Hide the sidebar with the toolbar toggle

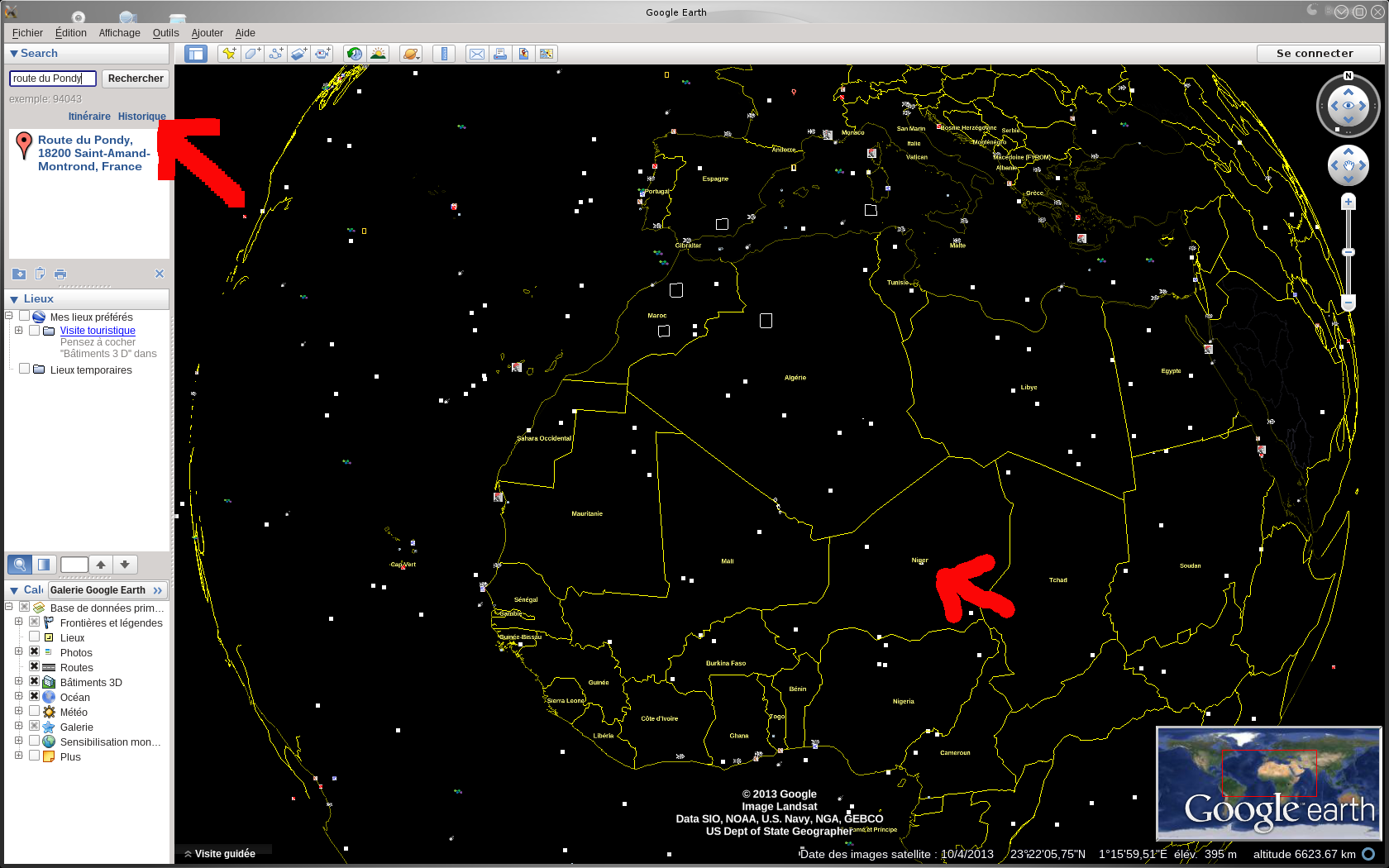(x=196, y=54)
